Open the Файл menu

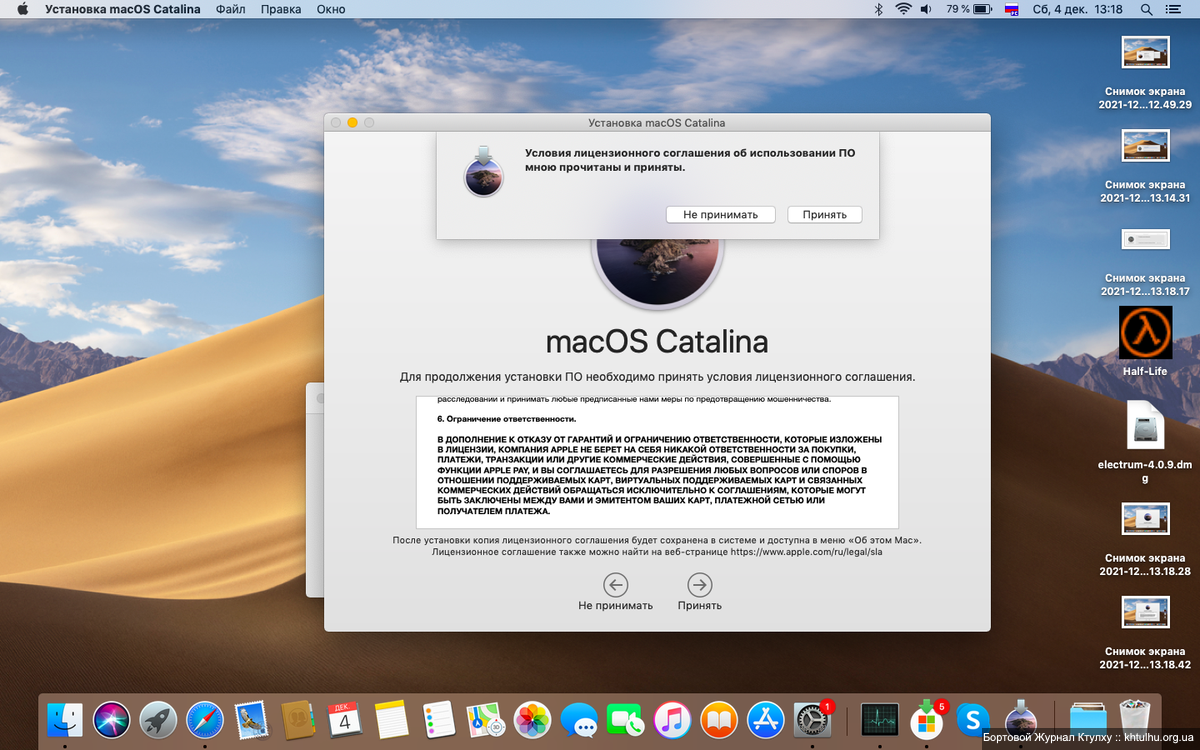230,9
